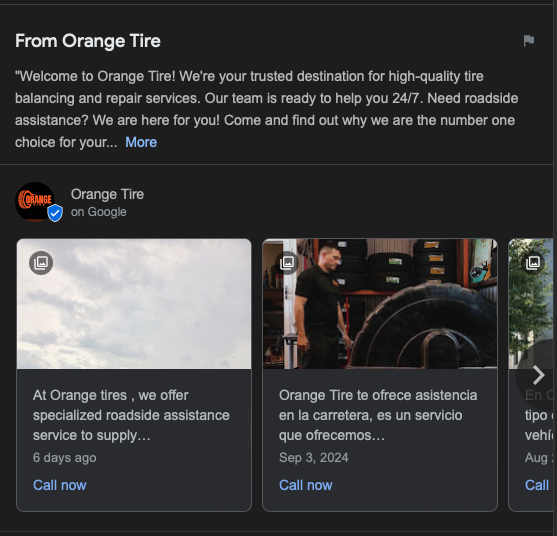Open the cloudy sky post image
The image size is (557, 536).
pos(134,304)
